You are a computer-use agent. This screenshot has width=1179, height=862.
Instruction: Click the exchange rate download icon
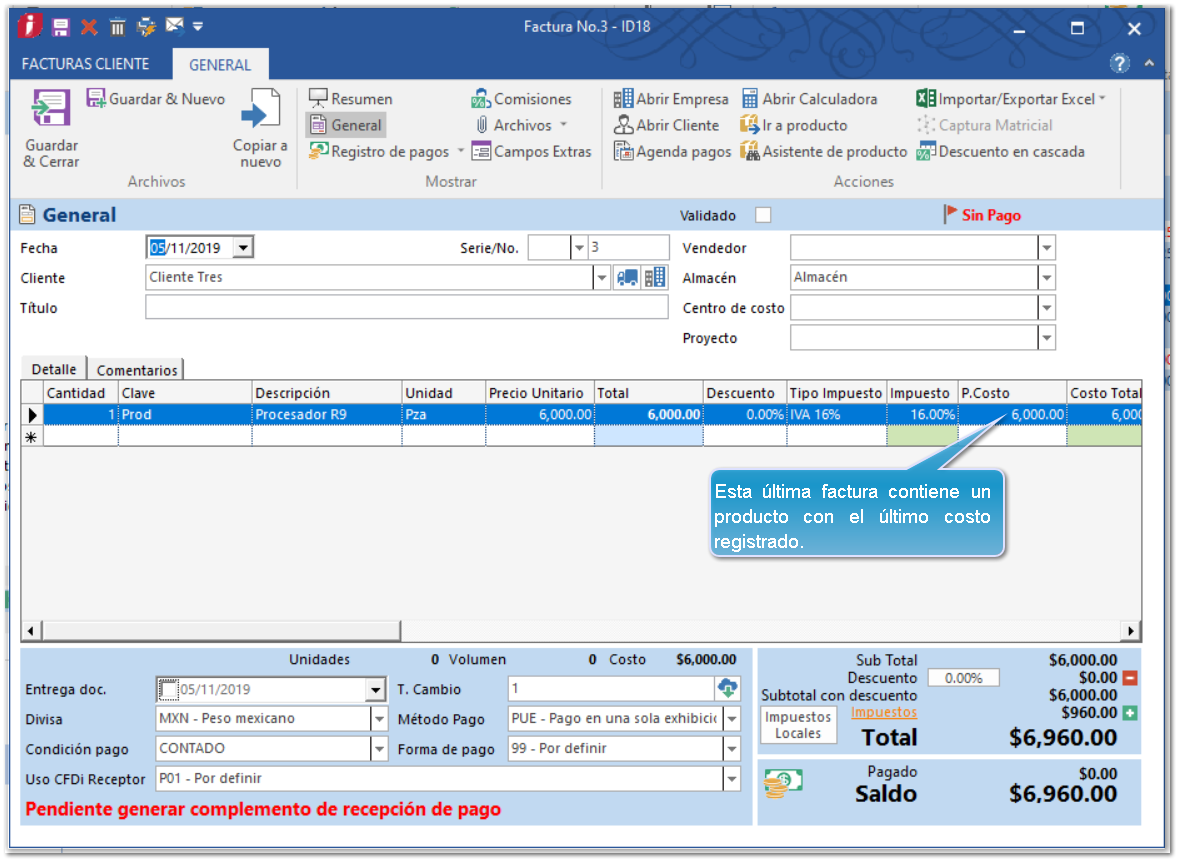pos(727,688)
